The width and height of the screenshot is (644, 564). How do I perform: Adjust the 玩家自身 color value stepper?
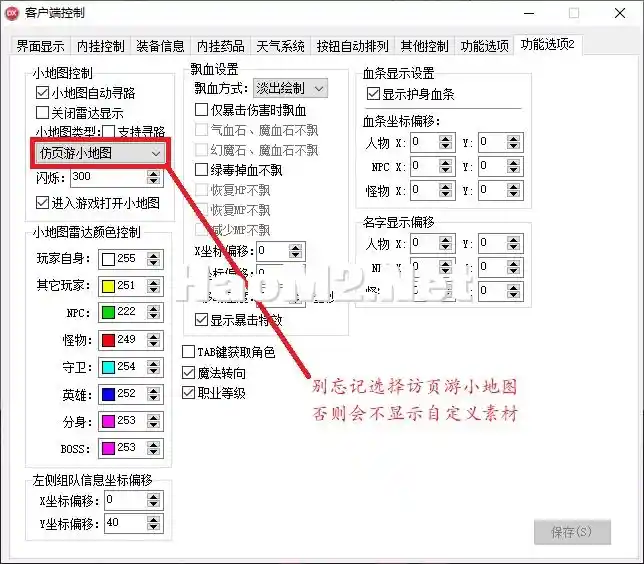coord(154,259)
